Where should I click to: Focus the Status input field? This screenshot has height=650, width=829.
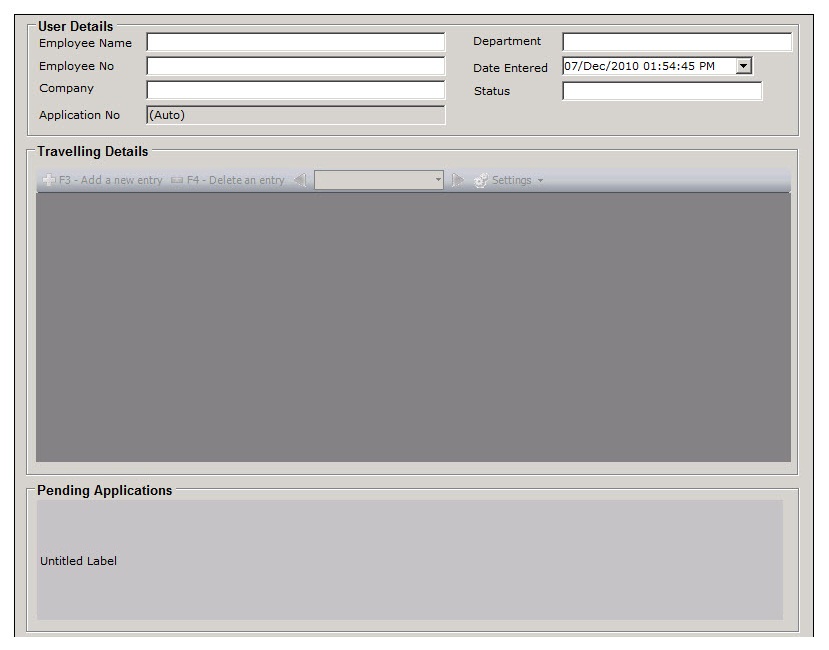662,91
